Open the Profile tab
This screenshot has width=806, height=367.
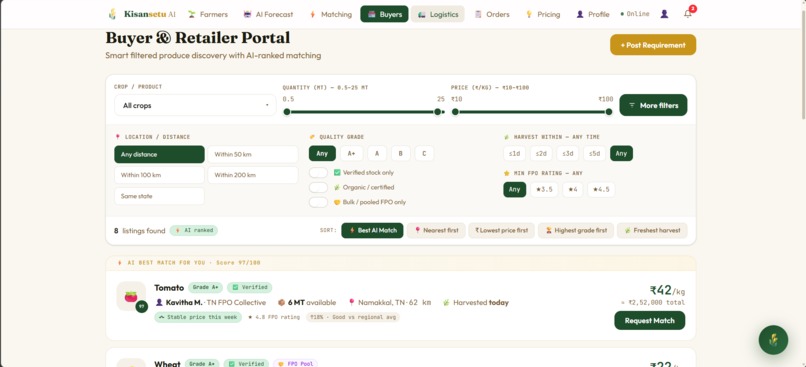pos(592,14)
